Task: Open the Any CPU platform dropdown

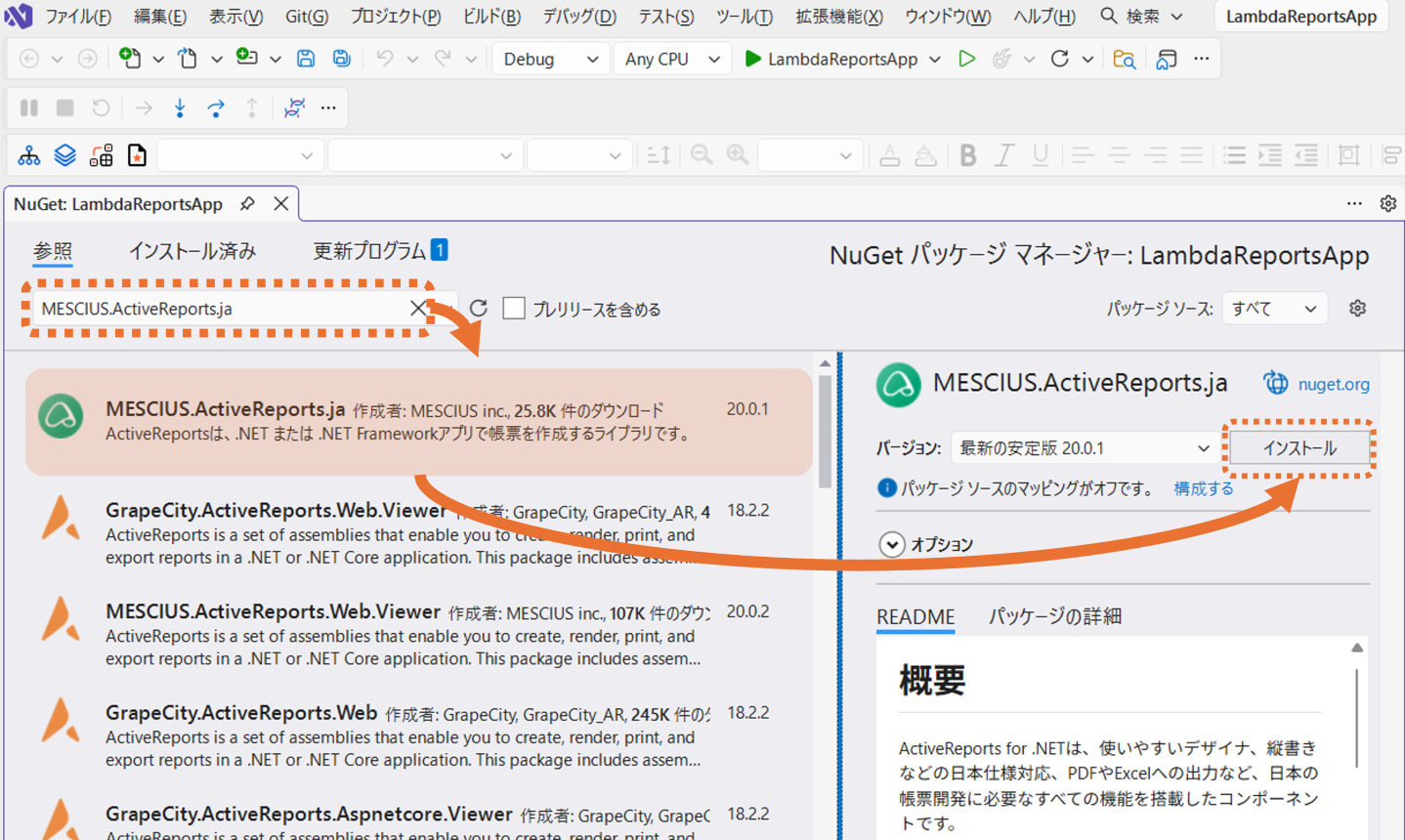Action: click(673, 59)
